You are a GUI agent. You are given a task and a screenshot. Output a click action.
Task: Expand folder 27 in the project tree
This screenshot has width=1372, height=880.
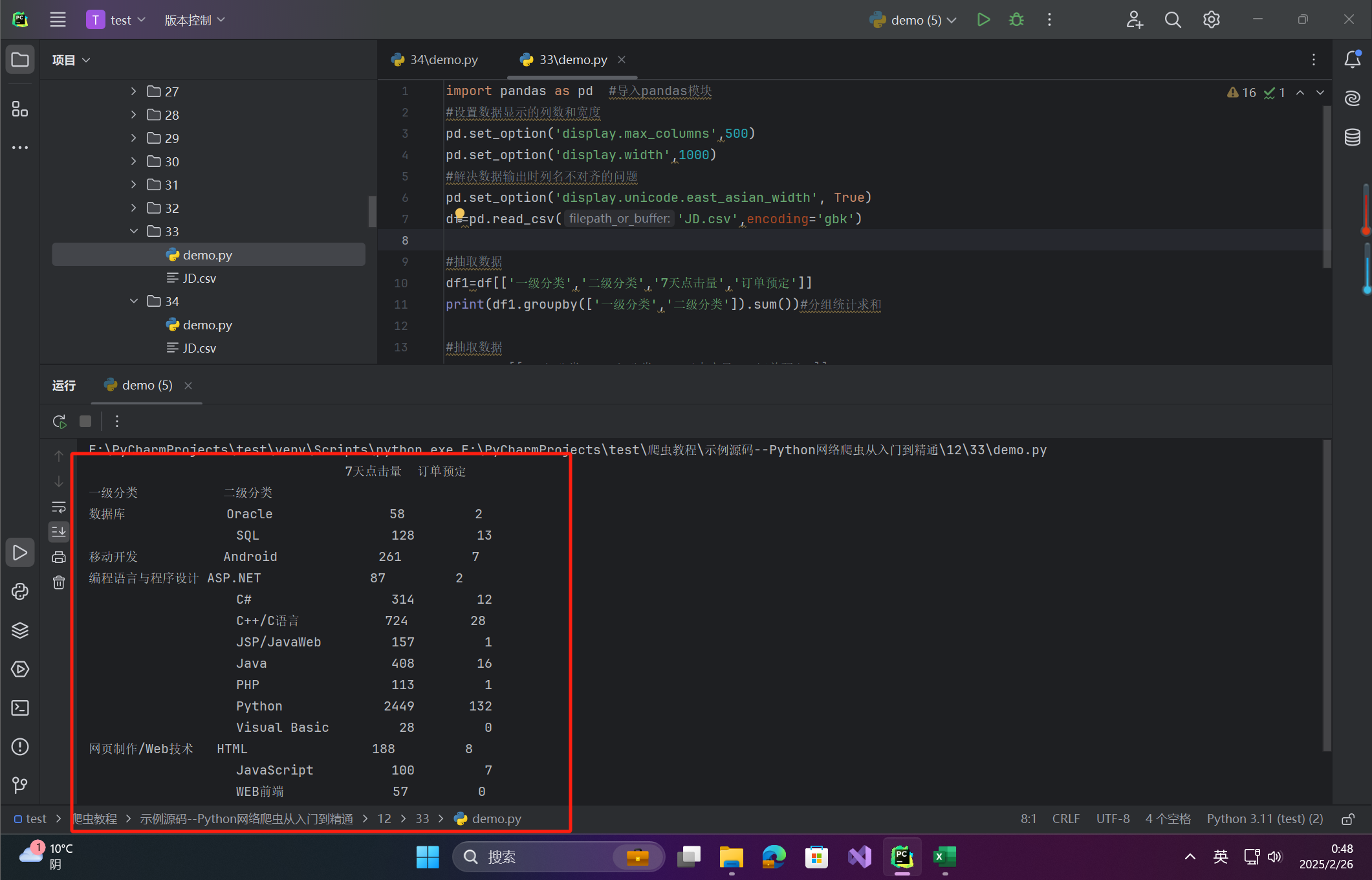[x=133, y=92]
